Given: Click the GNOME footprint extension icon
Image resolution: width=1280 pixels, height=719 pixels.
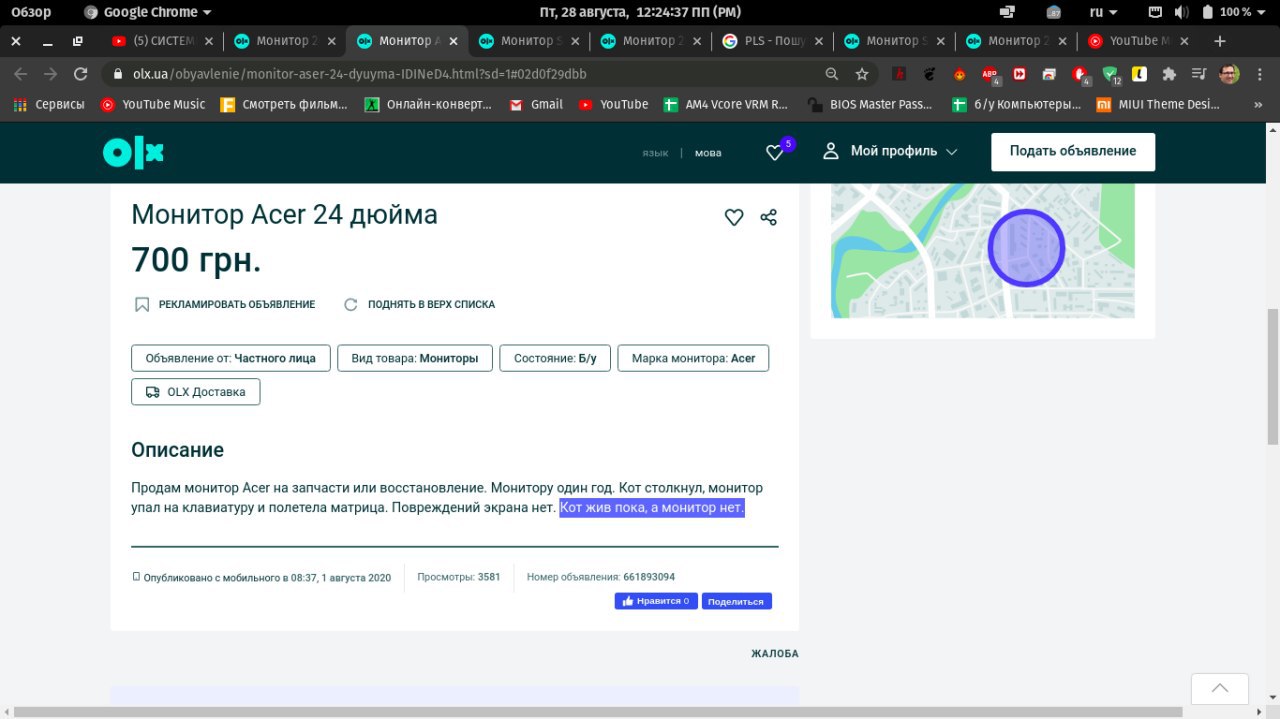Looking at the screenshot, I should point(929,74).
